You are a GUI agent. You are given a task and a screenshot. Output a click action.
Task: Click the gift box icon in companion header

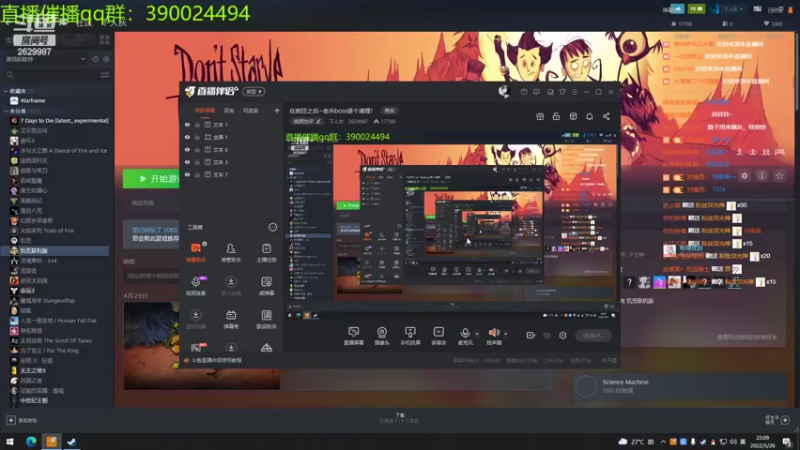click(540, 116)
